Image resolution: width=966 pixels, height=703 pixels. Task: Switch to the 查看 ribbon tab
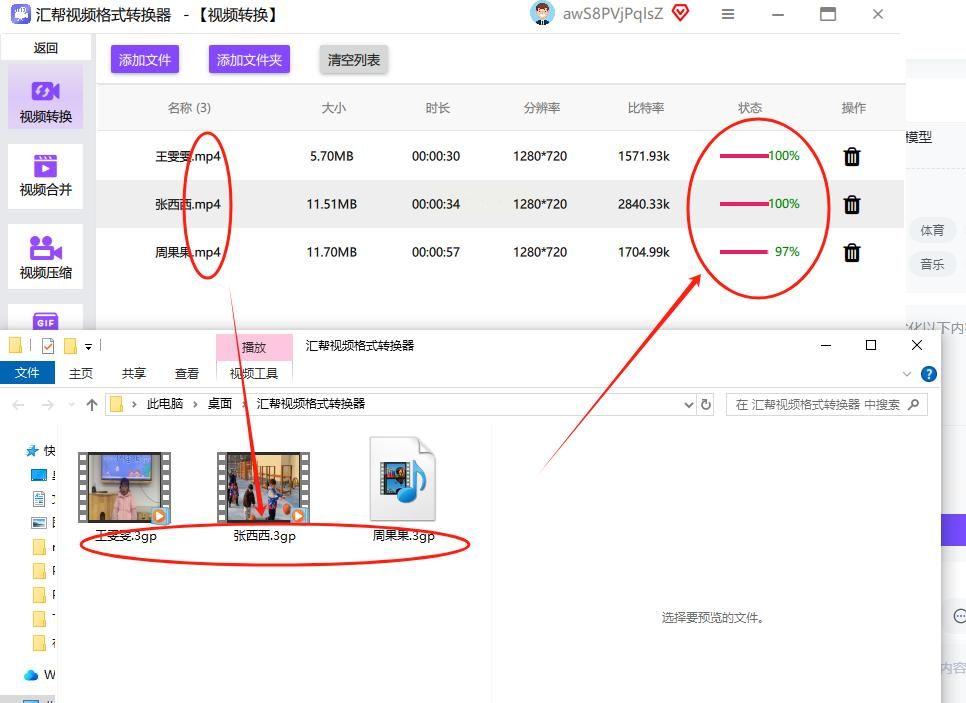[x=187, y=373]
